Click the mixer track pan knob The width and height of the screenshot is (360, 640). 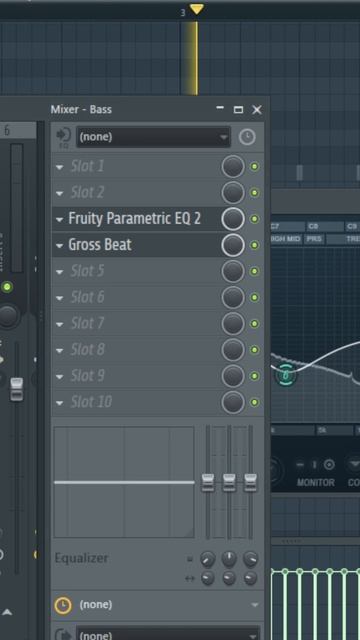(7, 316)
